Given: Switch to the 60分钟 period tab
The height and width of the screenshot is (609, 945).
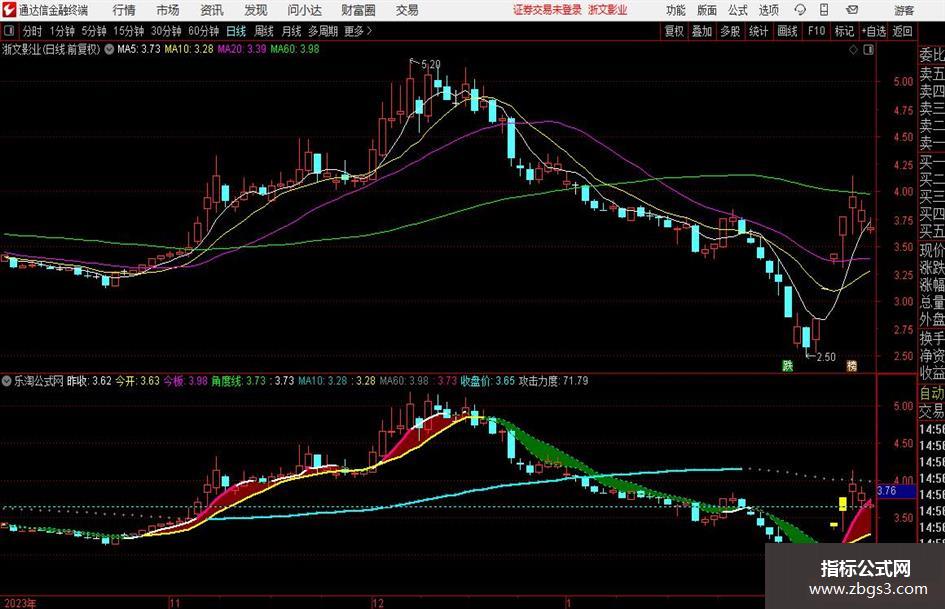Looking at the screenshot, I should tap(204, 31).
